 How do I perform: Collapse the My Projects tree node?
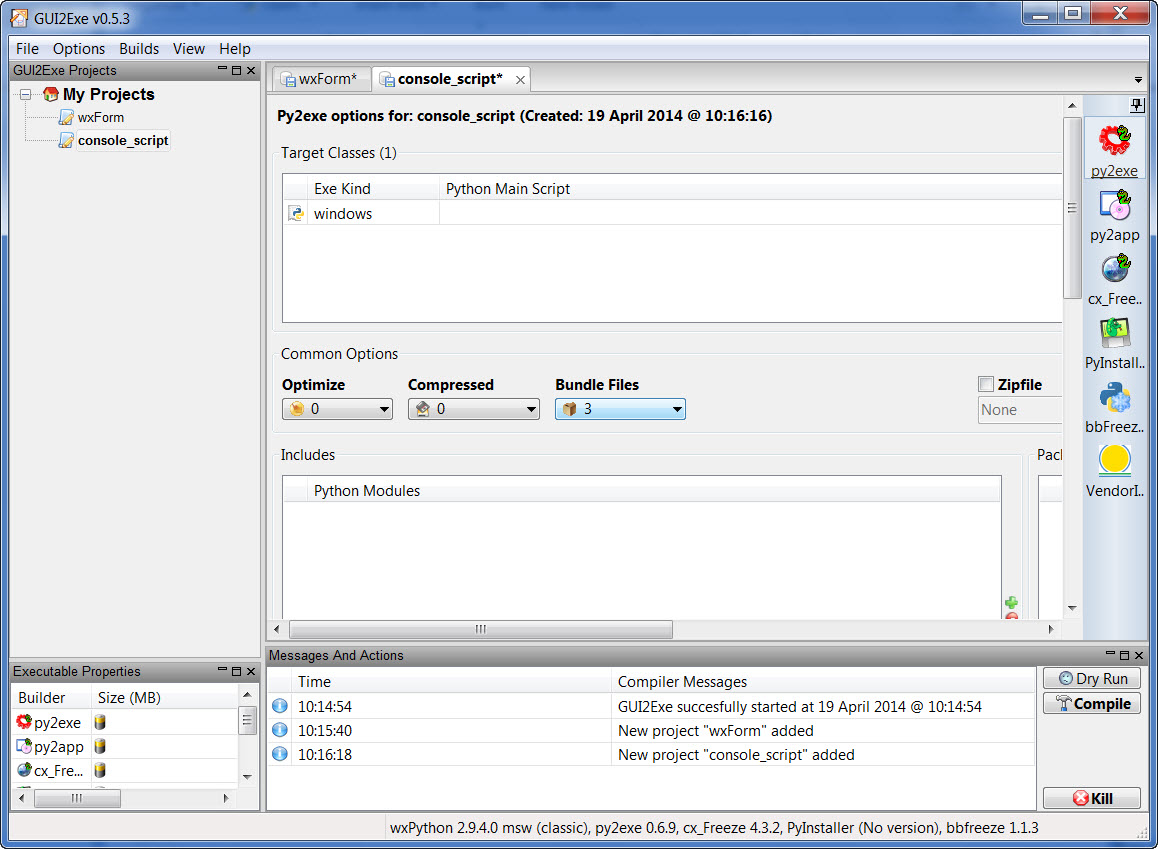pyautogui.click(x=26, y=95)
